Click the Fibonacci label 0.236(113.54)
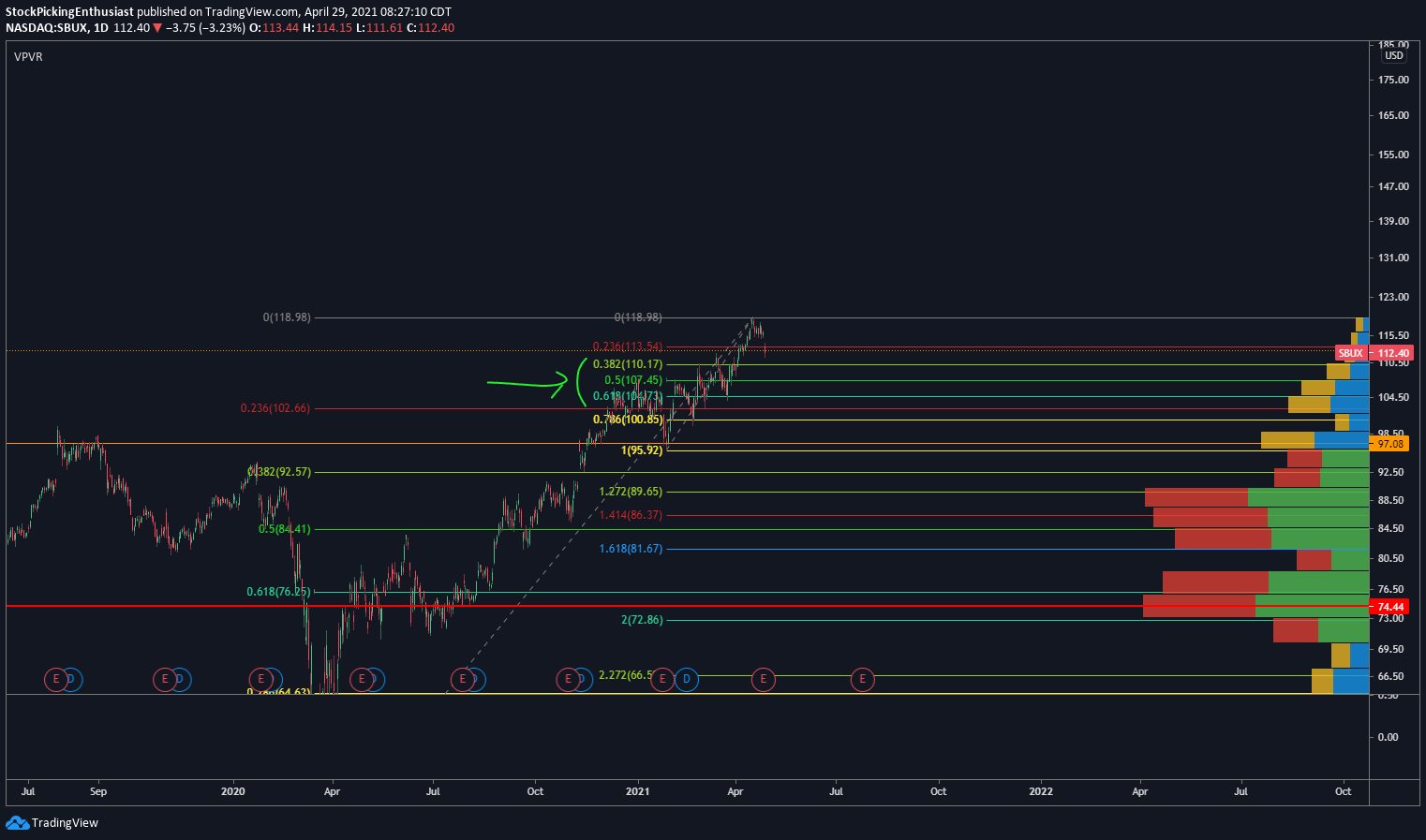Image resolution: width=1426 pixels, height=840 pixels. pyautogui.click(x=628, y=346)
